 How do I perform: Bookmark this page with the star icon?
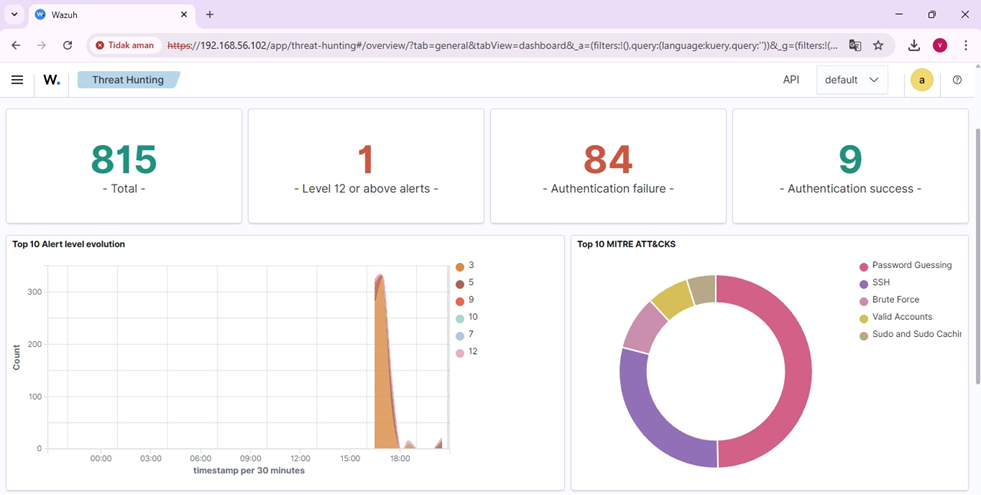click(x=878, y=45)
